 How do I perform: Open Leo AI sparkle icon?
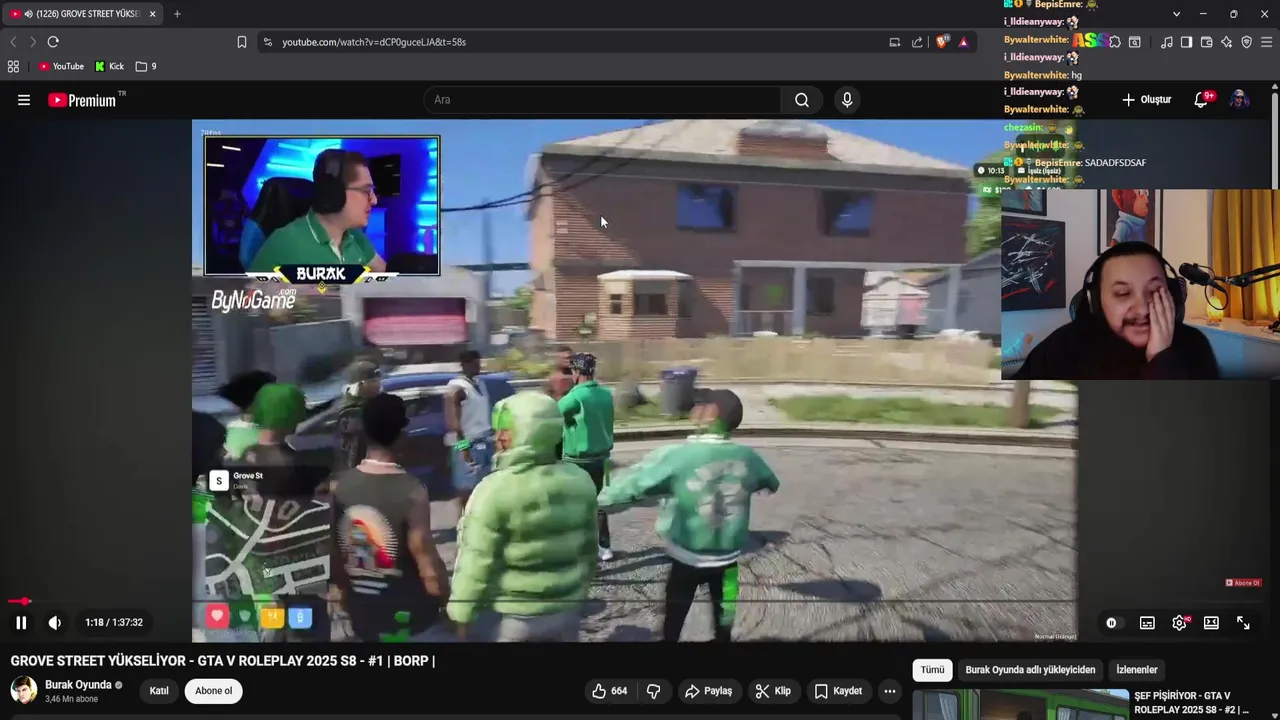point(1226,42)
